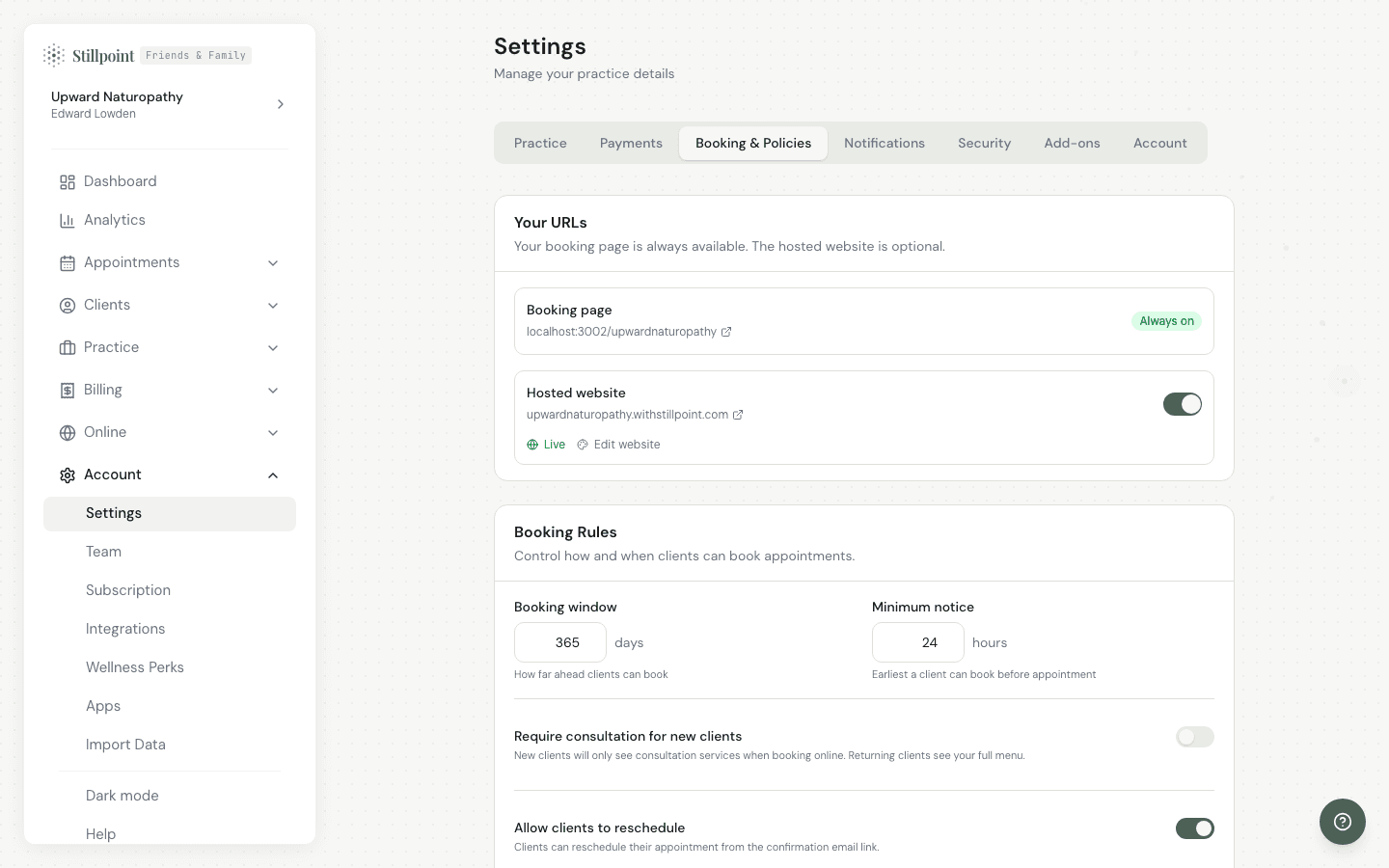
Task: Open hosted website external link icon
Action: click(x=738, y=415)
